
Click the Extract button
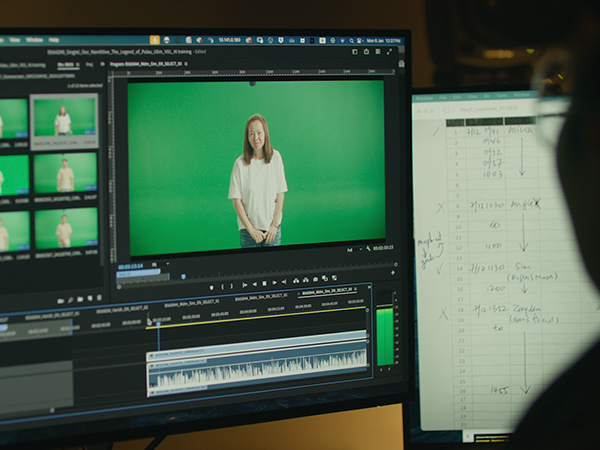[305, 280]
